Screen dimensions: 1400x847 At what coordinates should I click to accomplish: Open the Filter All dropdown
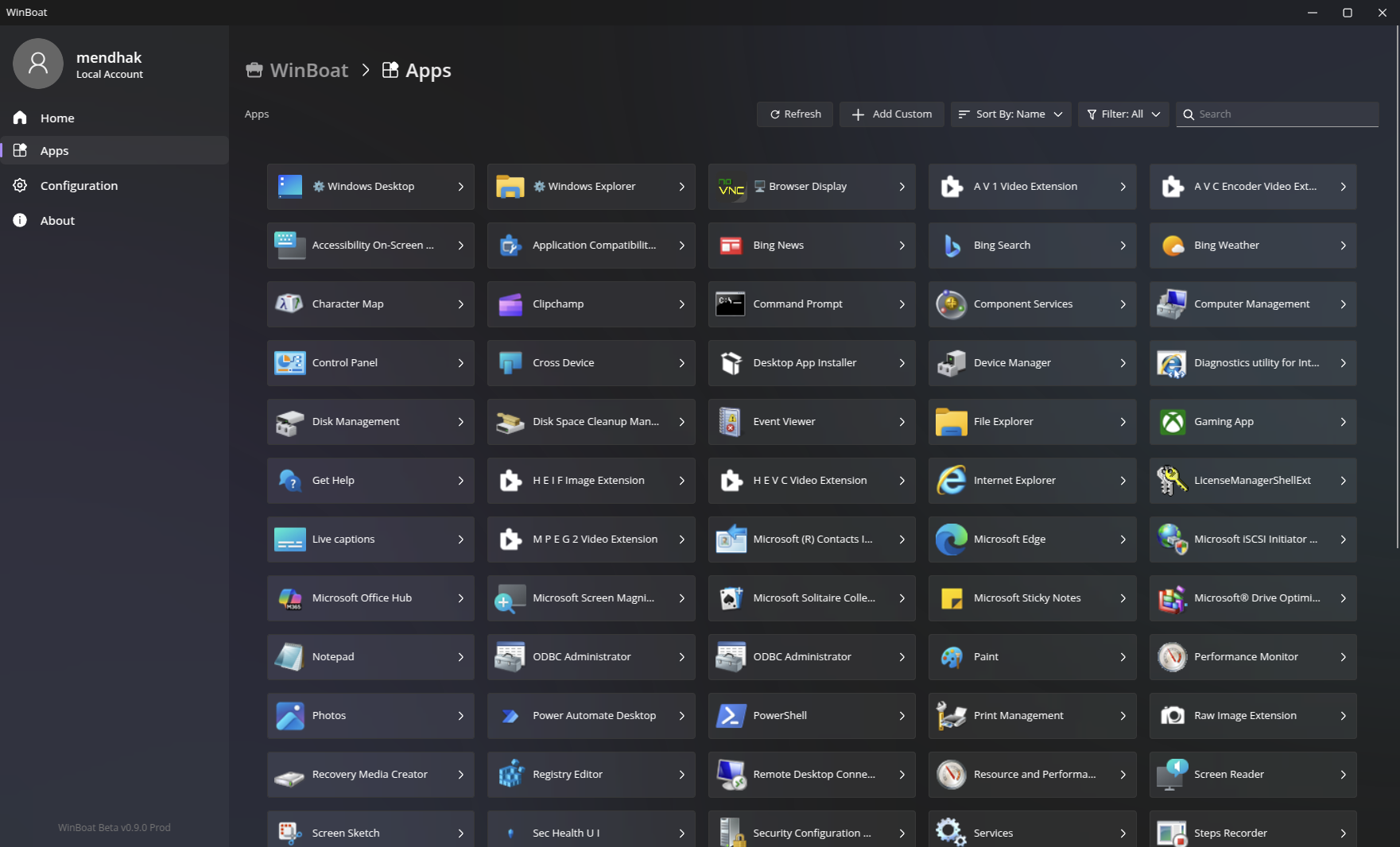click(x=1123, y=114)
